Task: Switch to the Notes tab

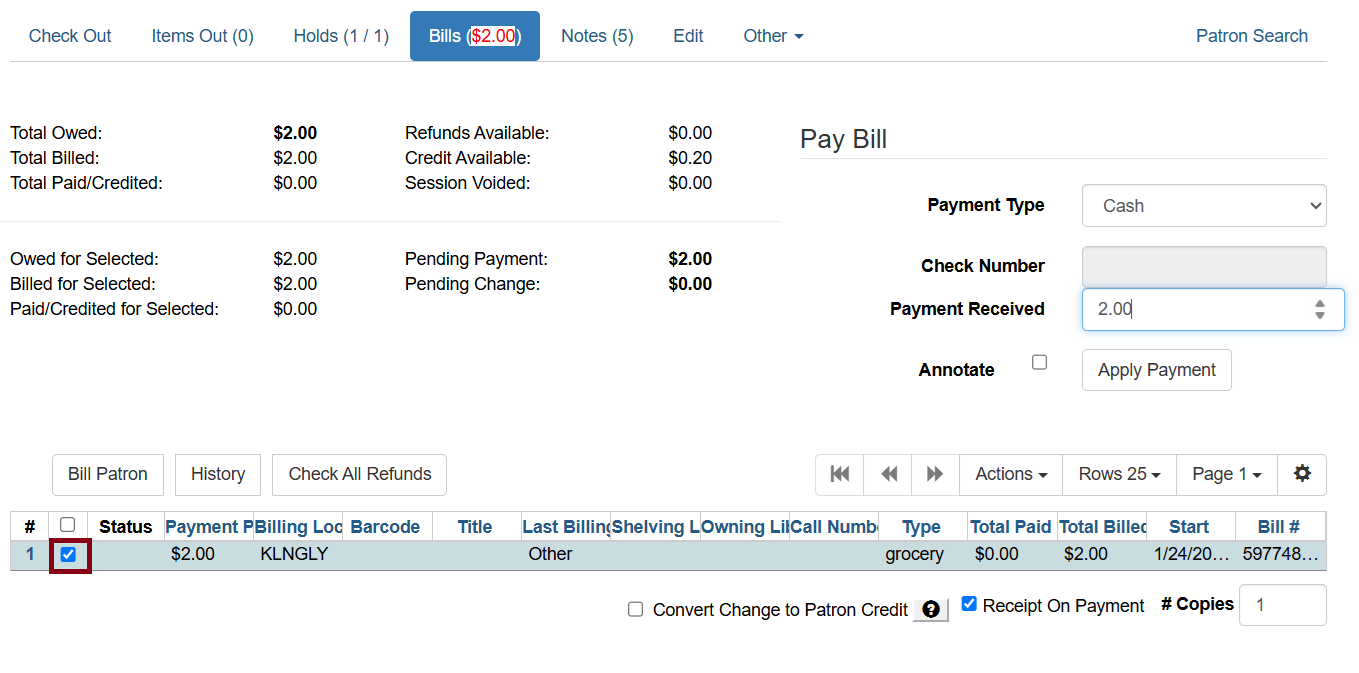Action: 596,35
